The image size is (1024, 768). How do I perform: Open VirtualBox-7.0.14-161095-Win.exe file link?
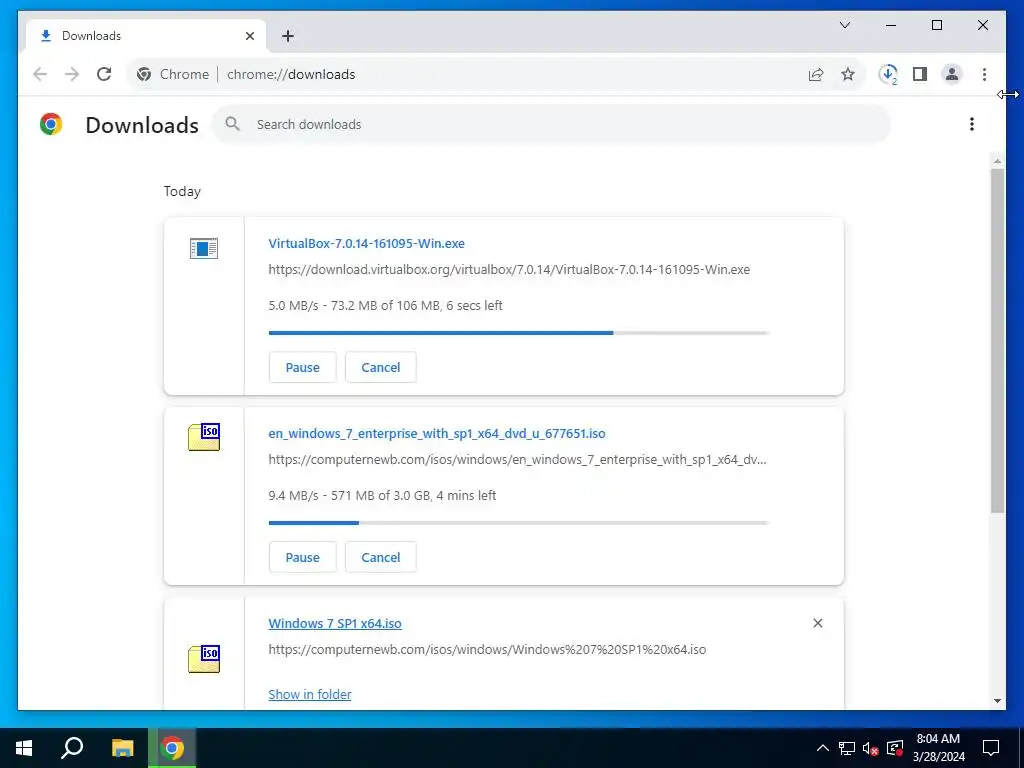pyautogui.click(x=366, y=244)
